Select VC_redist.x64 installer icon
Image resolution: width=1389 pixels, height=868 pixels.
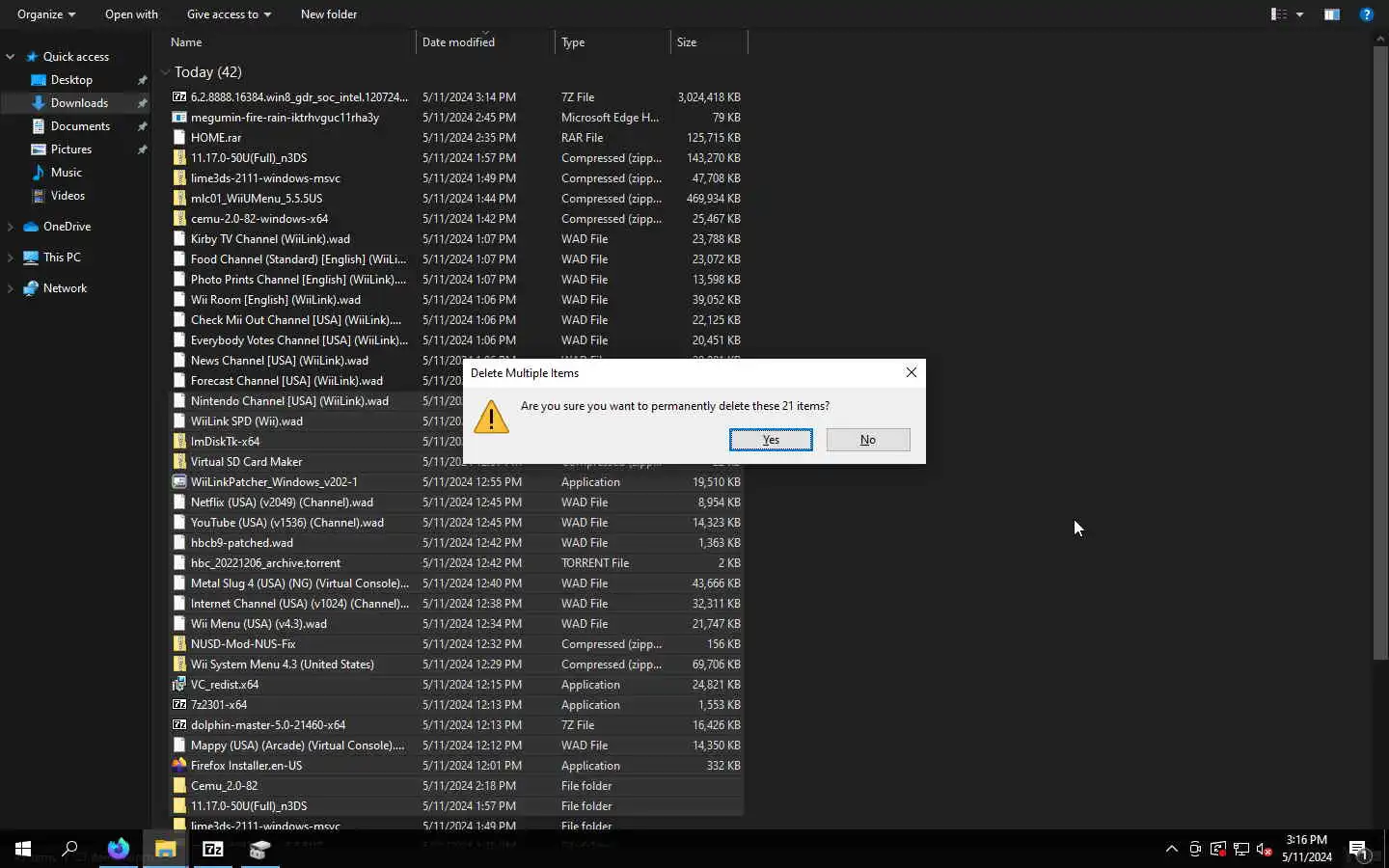(x=179, y=685)
